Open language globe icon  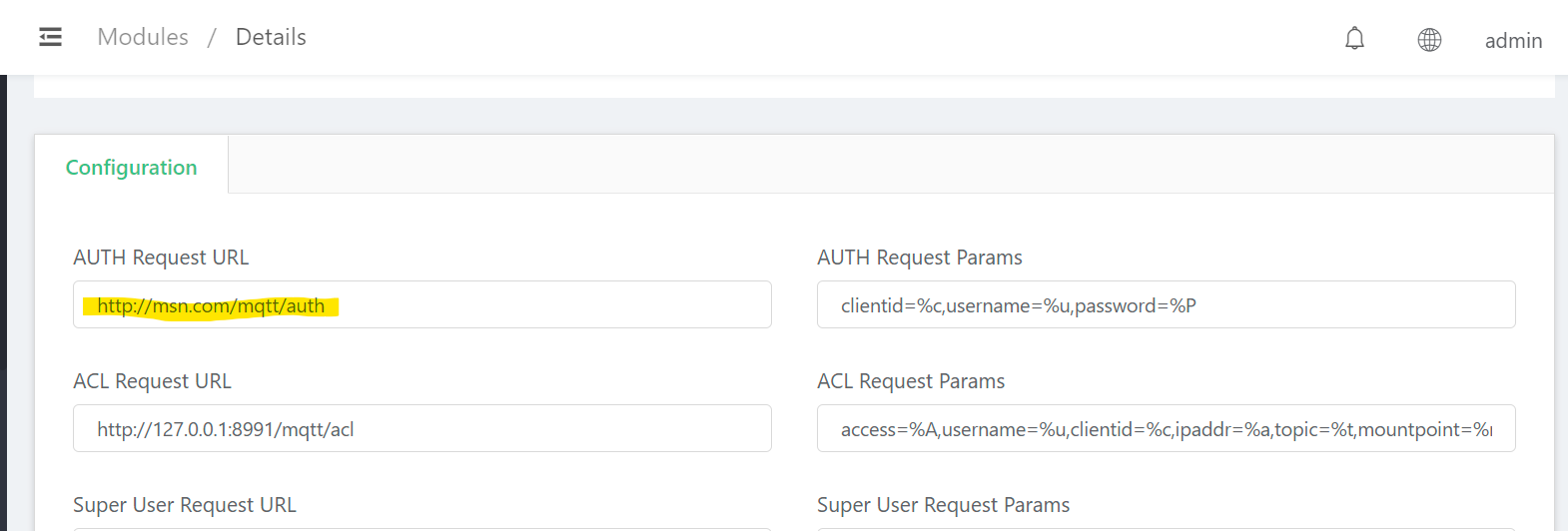point(1429,39)
